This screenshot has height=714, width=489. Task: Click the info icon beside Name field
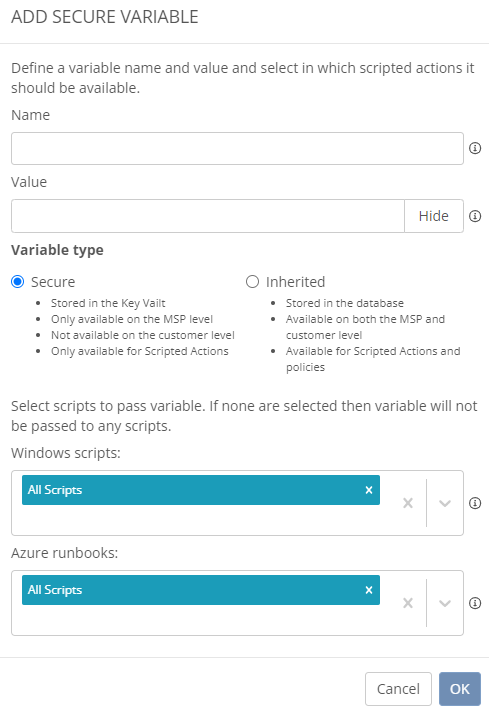475,148
